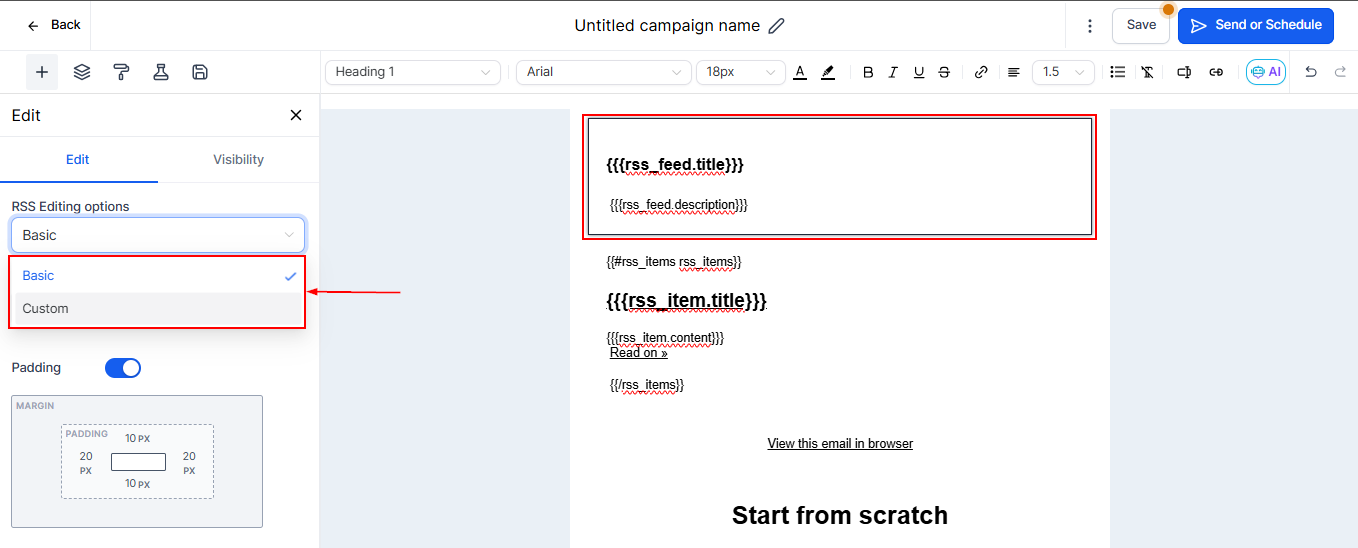The width and height of the screenshot is (1358, 548).
Task: Click the floppy disk saved blocks icon
Action: pyautogui.click(x=200, y=72)
